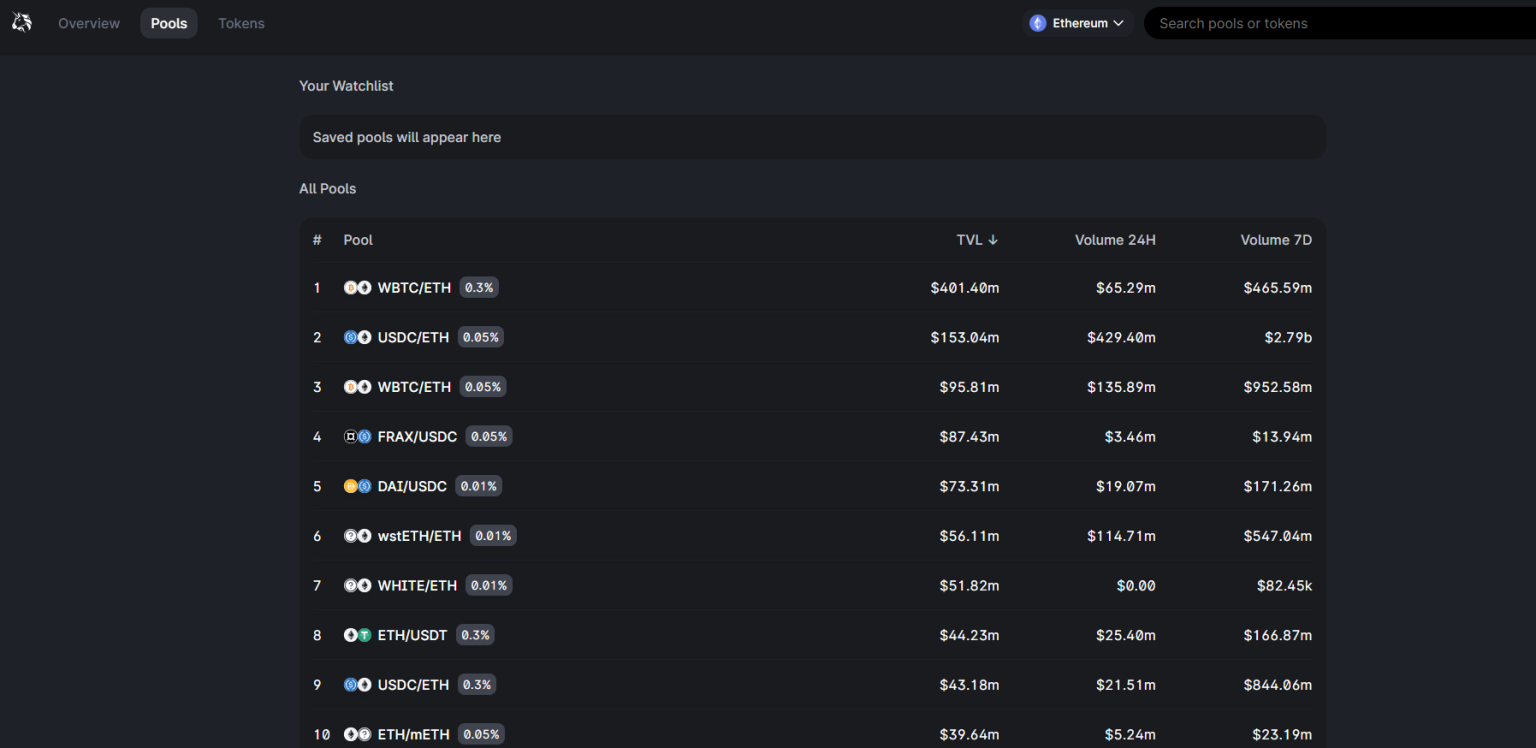Image resolution: width=1536 pixels, height=748 pixels.
Task: Click FRAX/USDC pool token icons
Action: pyautogui.click(x=357, y=437)
